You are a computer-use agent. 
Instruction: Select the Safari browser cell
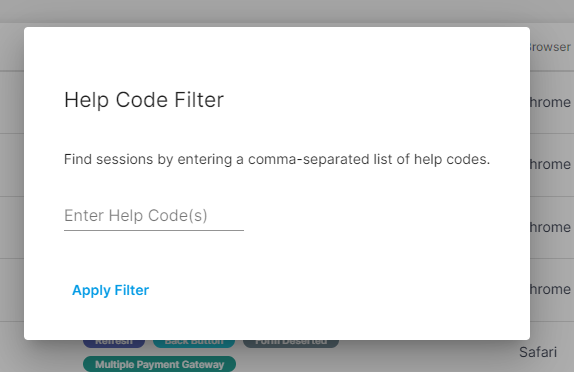(x=538, y=352)
